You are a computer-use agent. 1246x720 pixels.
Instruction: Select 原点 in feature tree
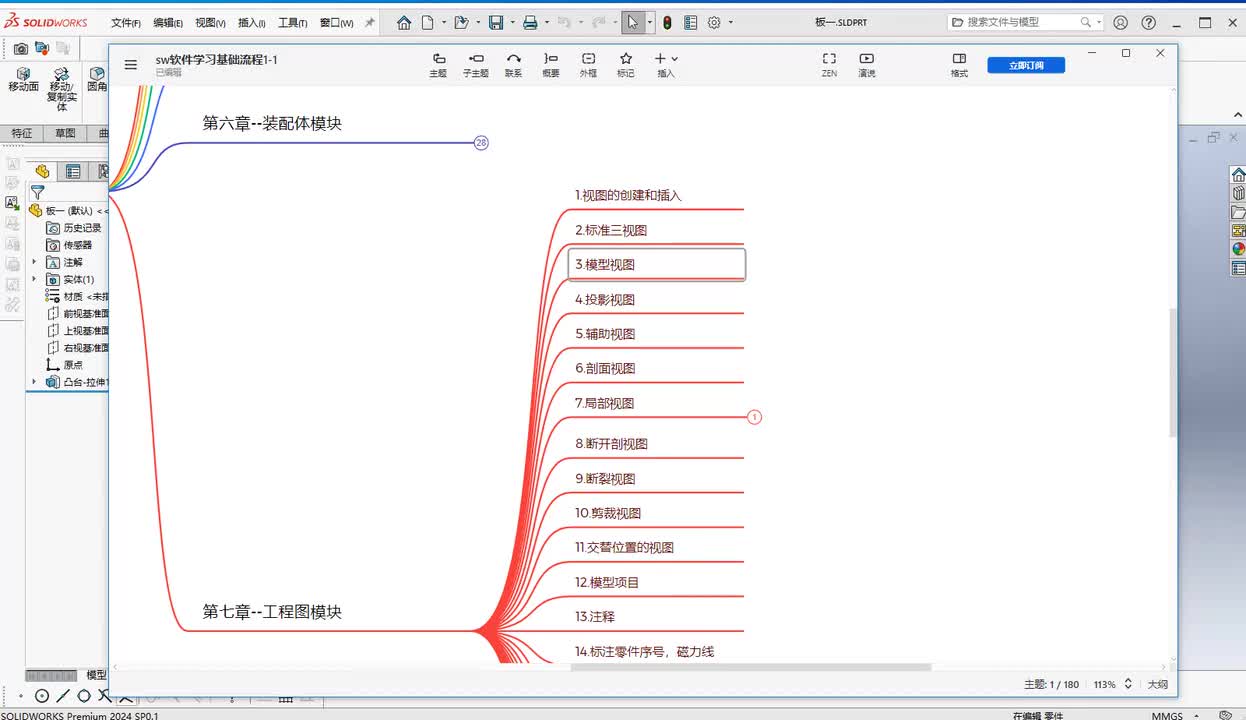click(66, 365)
